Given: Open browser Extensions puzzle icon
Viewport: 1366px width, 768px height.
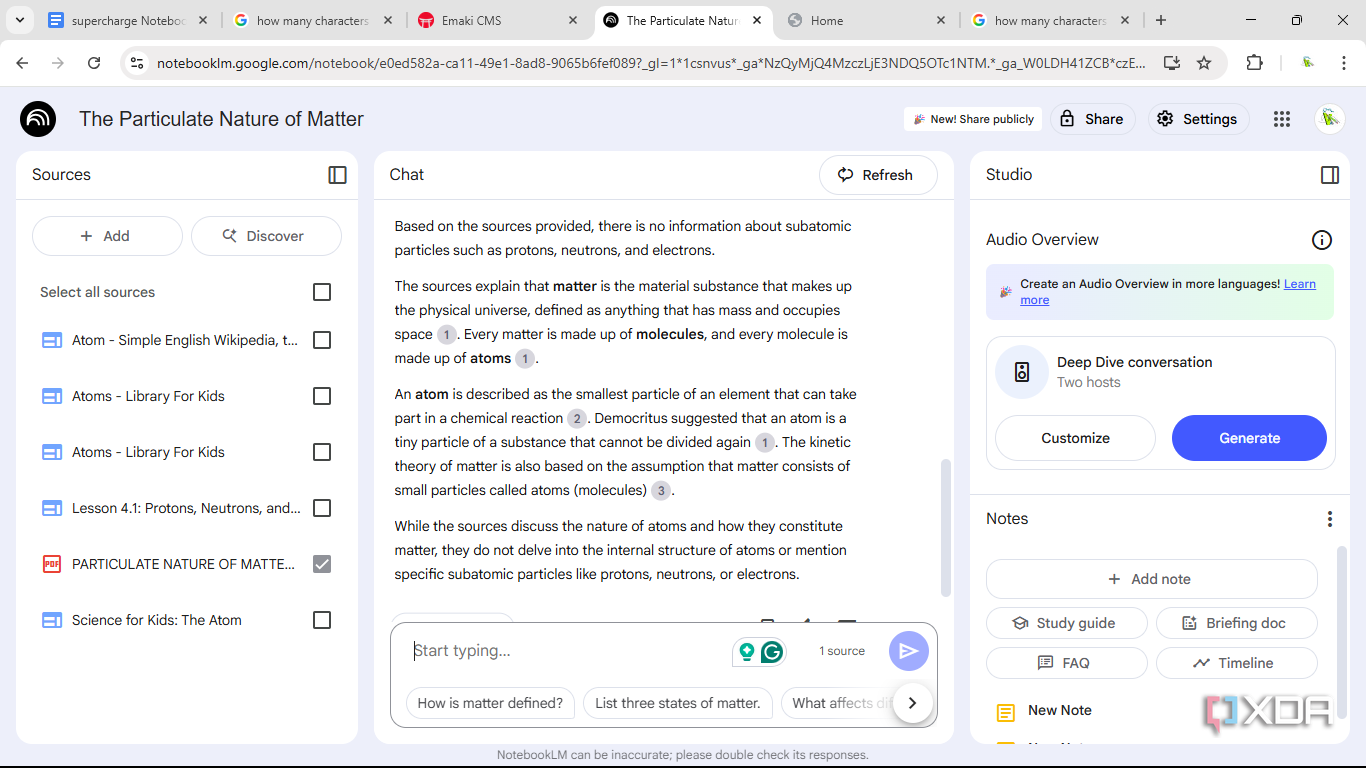Looking at the screenshot, I should 1254,63.
